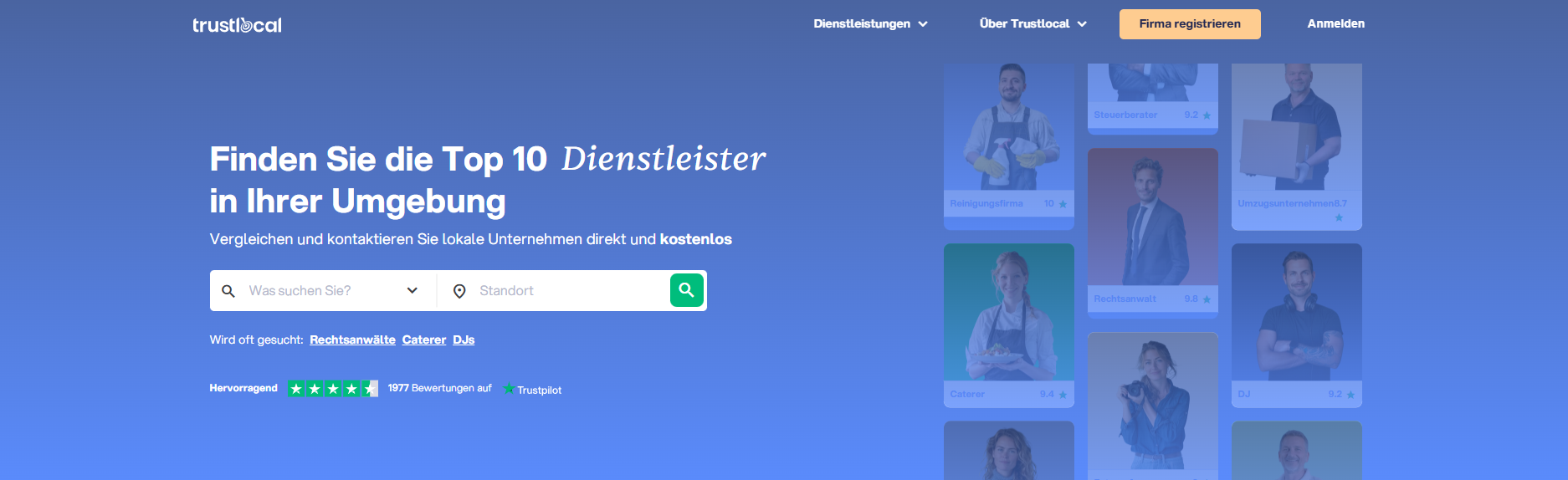Open the Umzugsunternehmen card image
Image resolution: width=1568 pixels, height=480 pixels.
click(x=1297, y=127)
